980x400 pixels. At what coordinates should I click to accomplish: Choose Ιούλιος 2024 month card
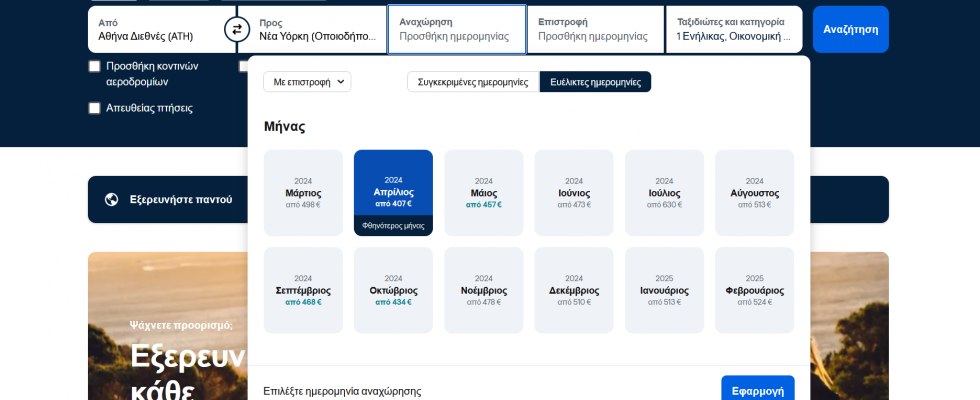664,193
